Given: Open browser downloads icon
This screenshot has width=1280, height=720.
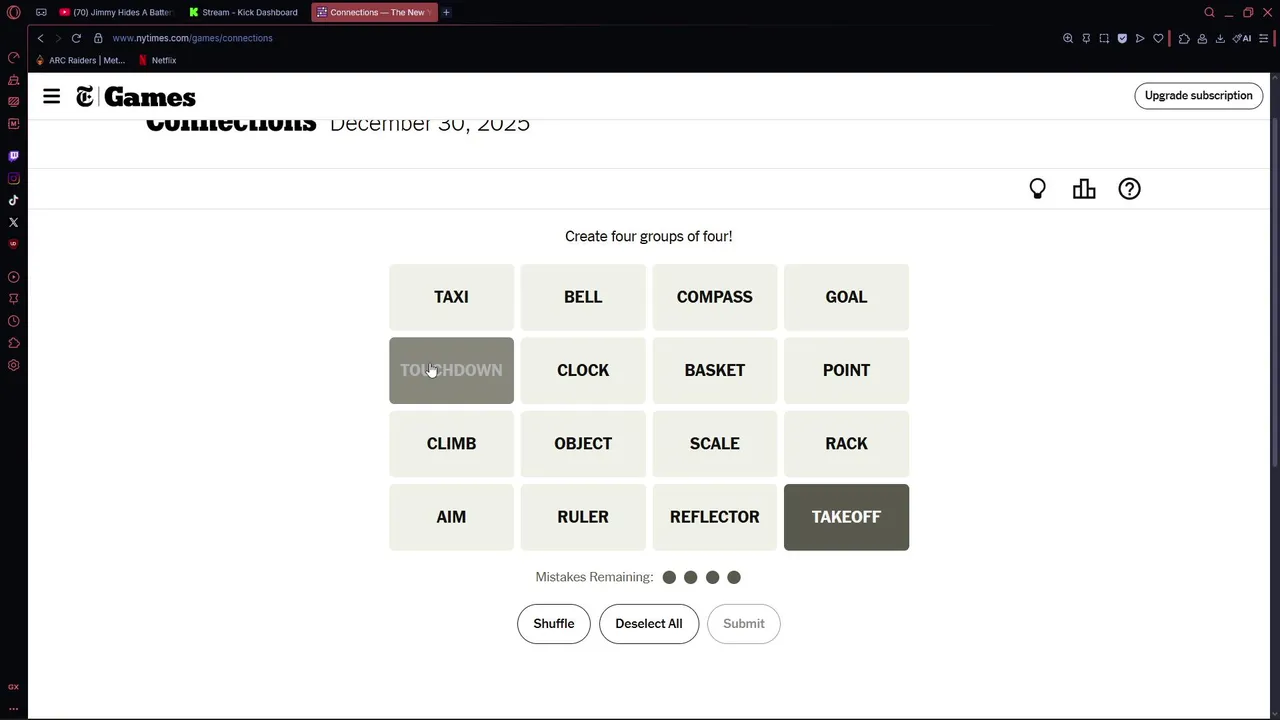Looking at the screenshot, I should (1220, 38).
